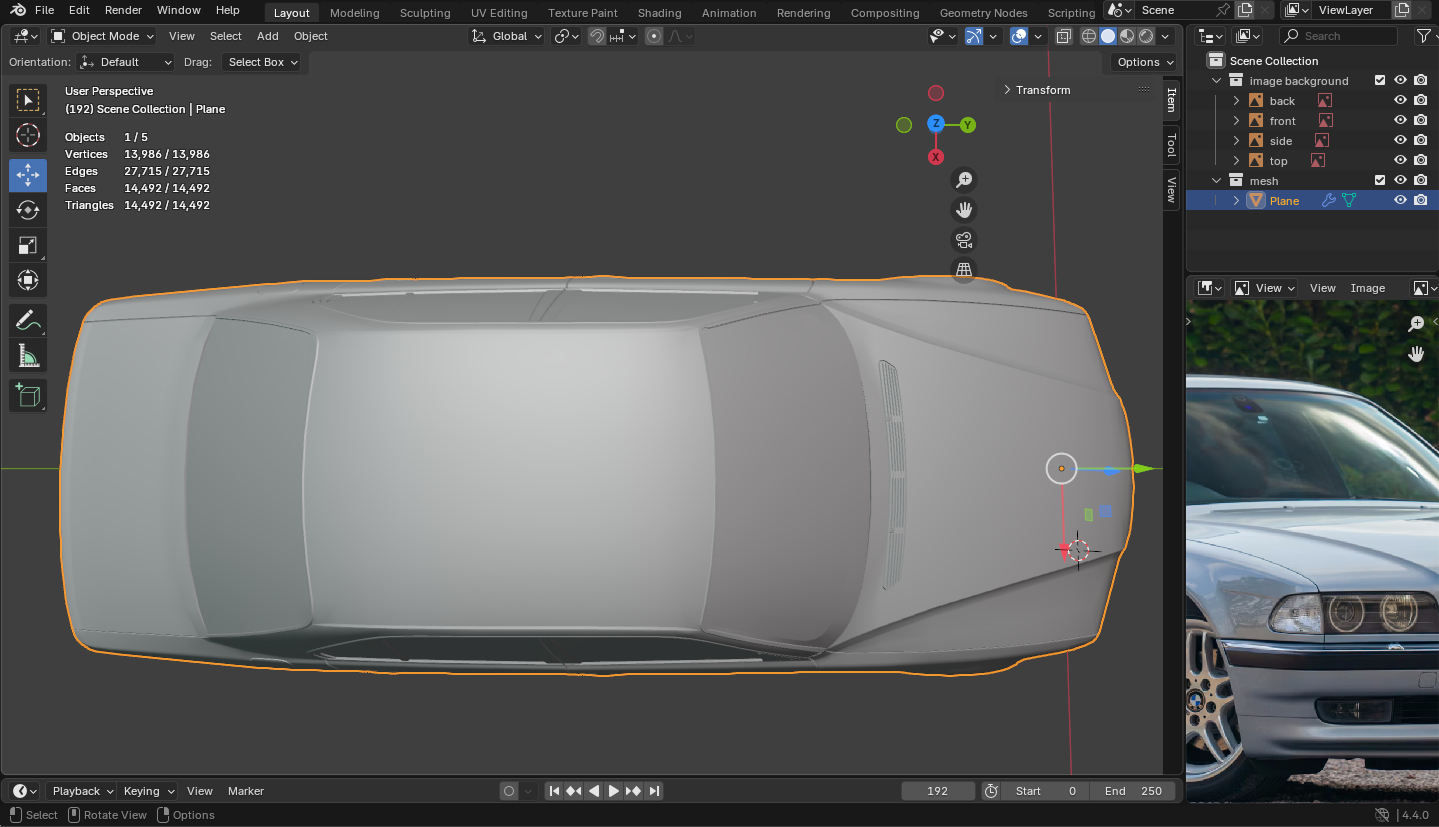Uncheck the image background collection checkbox

point(1380,80)
